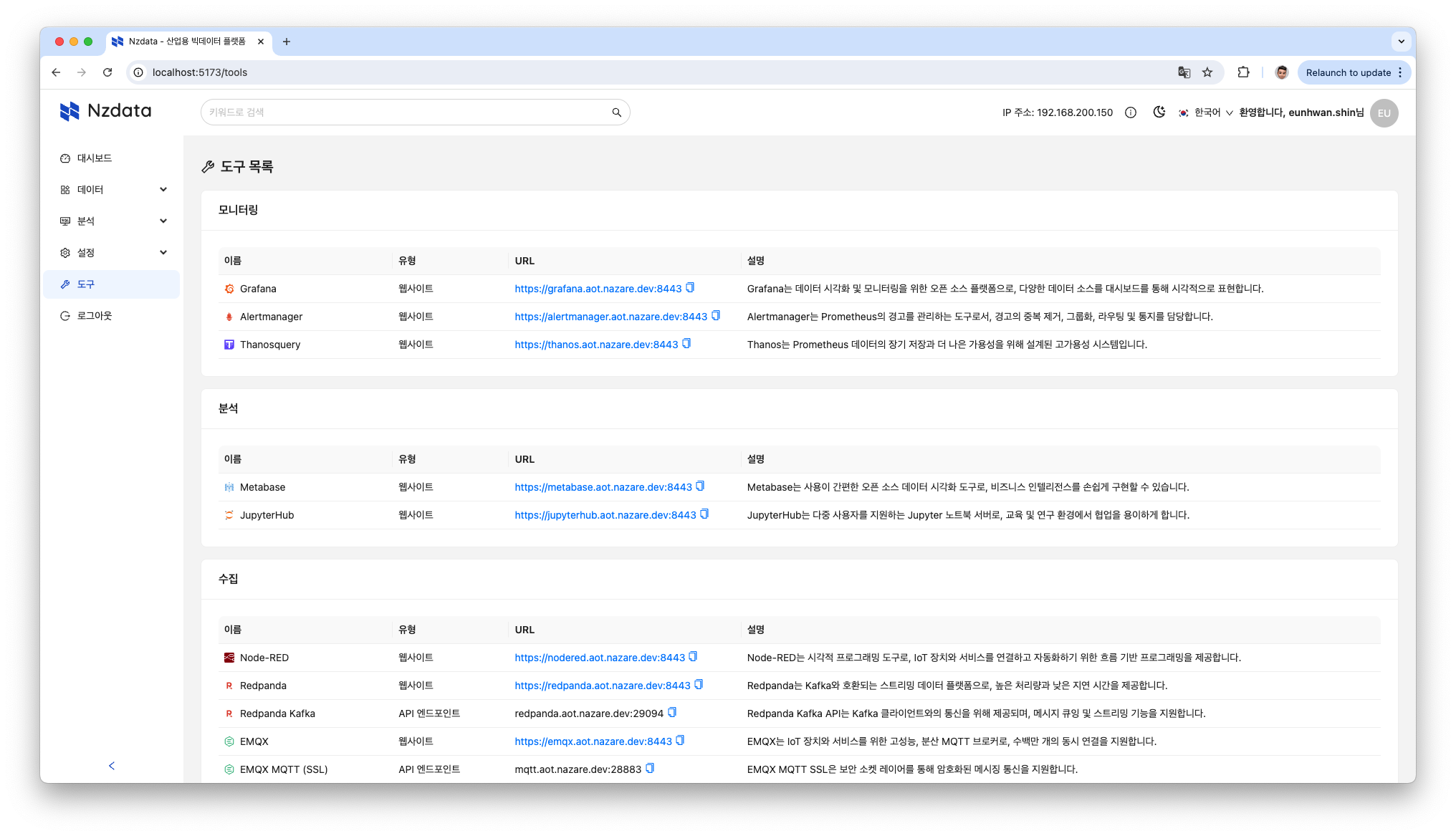
Task: Click the IP 주소 192.168.200.150 text
Action: click(x=1057, y=112)
